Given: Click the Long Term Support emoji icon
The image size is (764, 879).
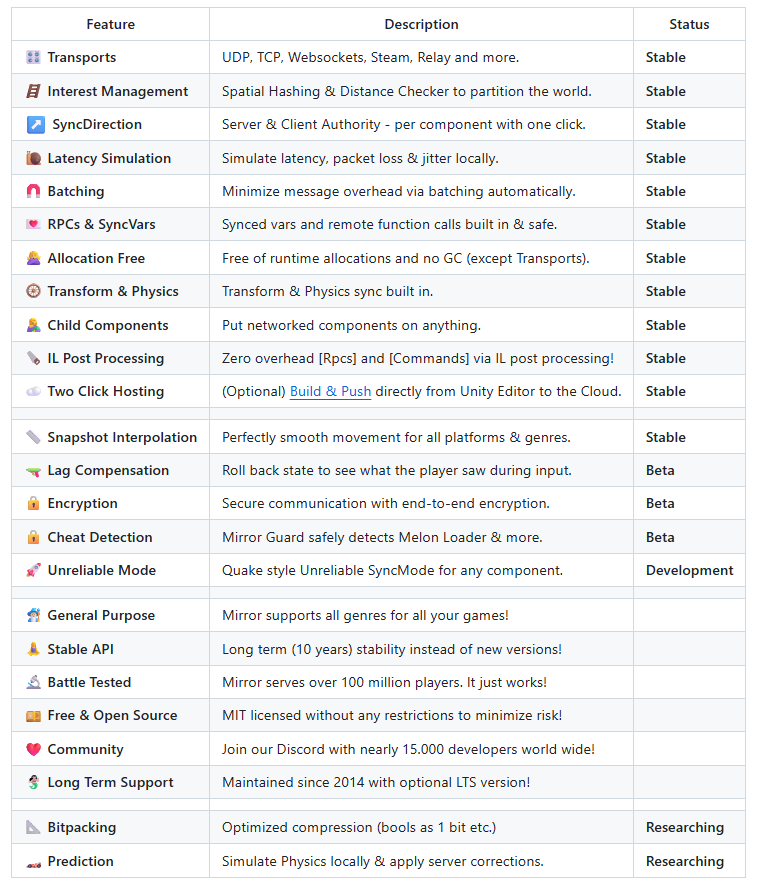Looking at the screenshot, I should pos(34,782).
